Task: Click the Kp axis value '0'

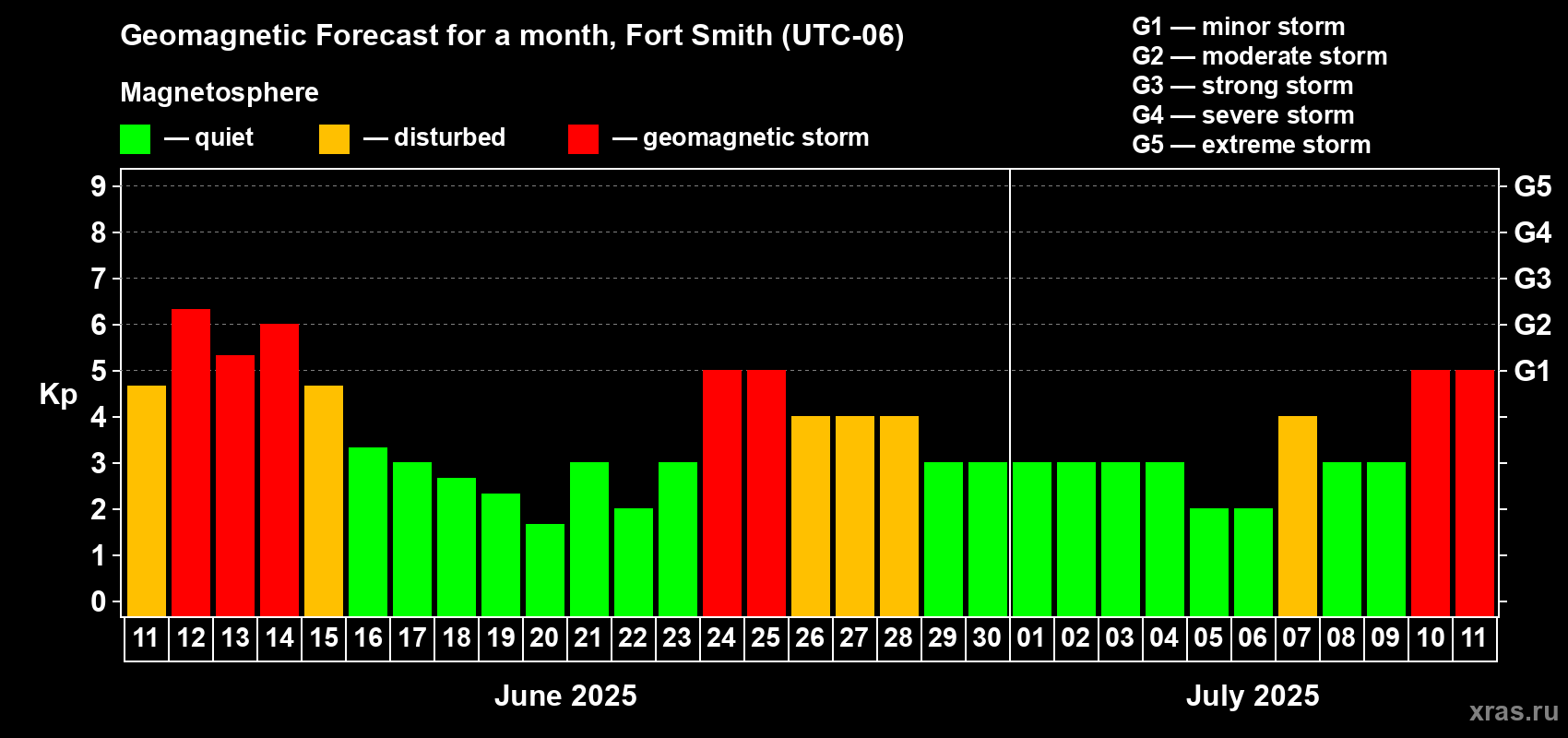Action: pyautogui.click(x=99, y=601)
